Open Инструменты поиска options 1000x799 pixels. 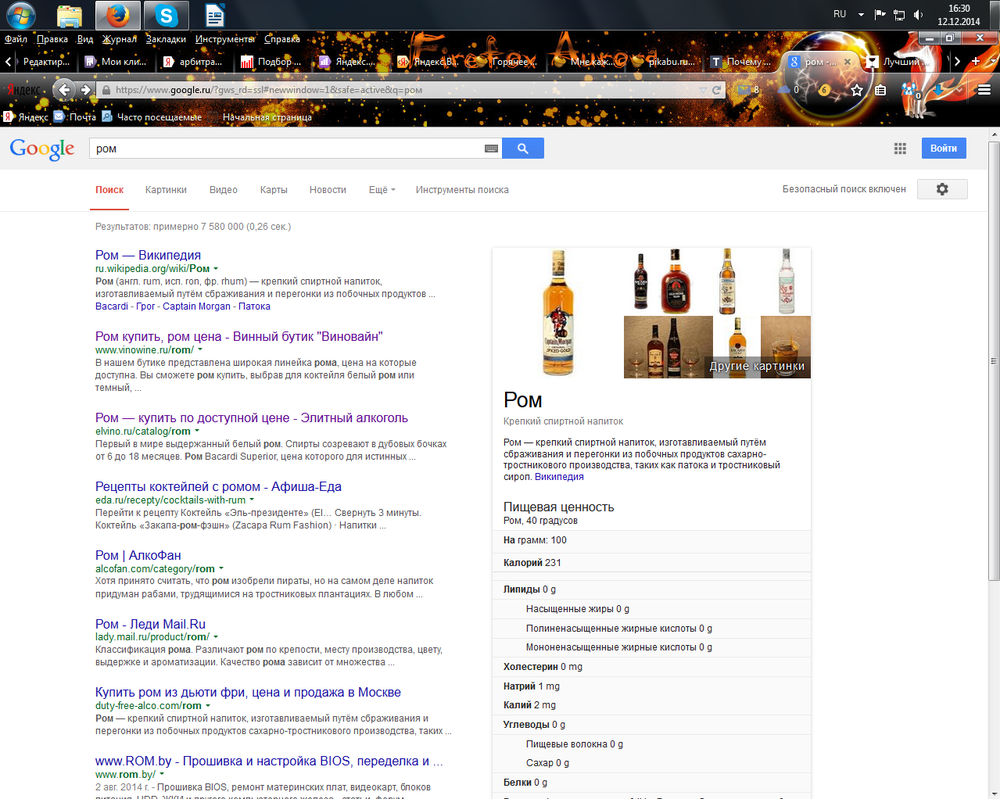pyautogui.click(x=462, y=189)
